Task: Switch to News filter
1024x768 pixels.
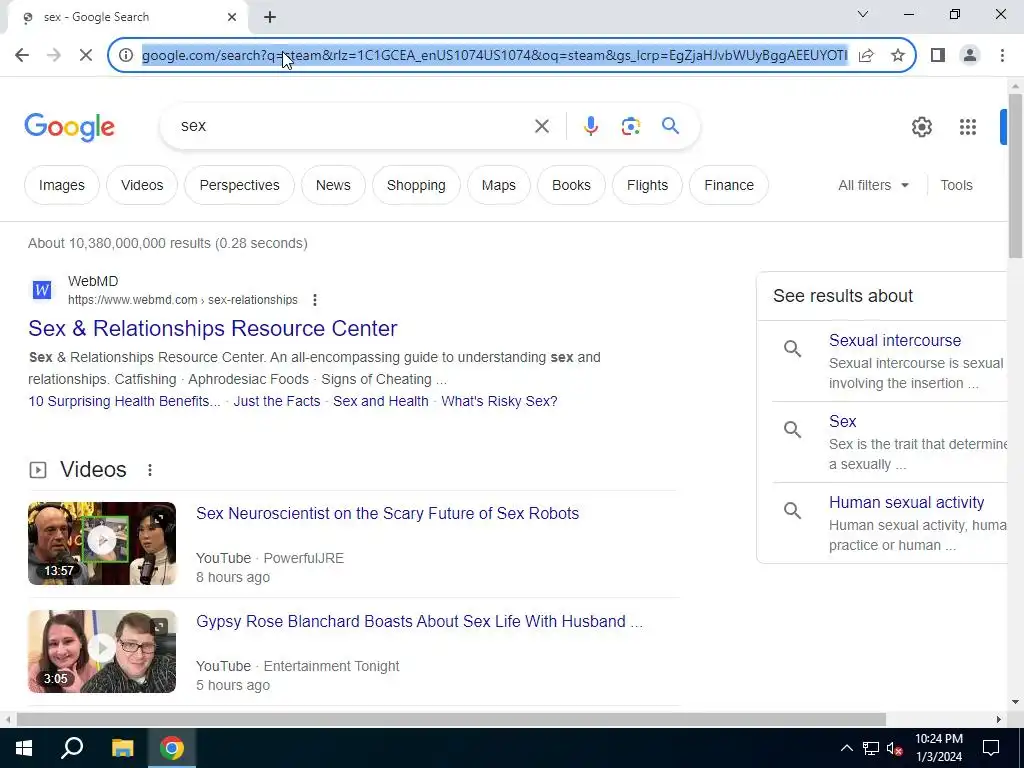Action: pyautogui.click(x=333, y=185)
